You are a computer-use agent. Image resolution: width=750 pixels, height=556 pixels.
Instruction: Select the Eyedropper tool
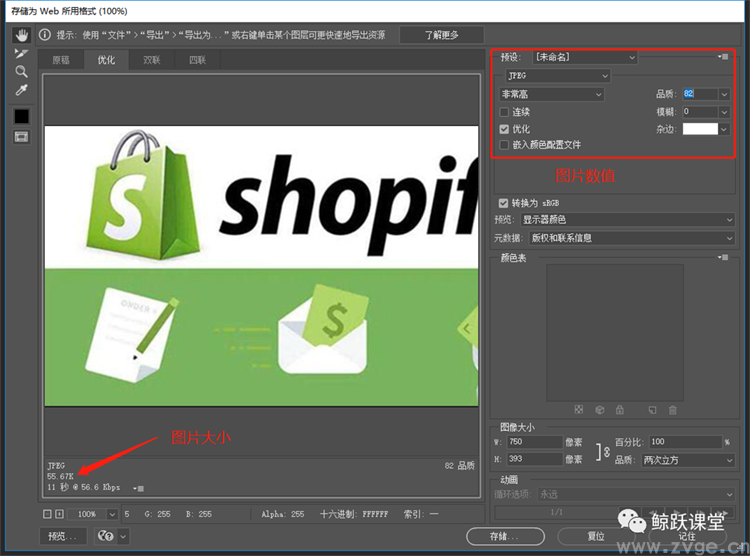click(21, 91)
